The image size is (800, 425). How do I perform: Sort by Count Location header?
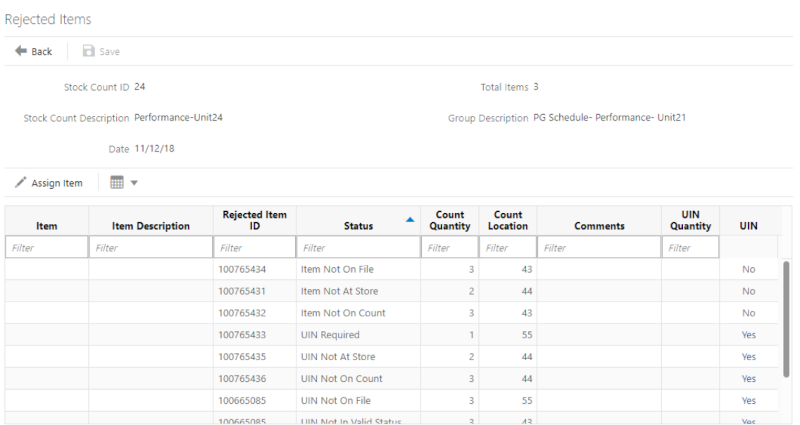click(x=508, y=220)
